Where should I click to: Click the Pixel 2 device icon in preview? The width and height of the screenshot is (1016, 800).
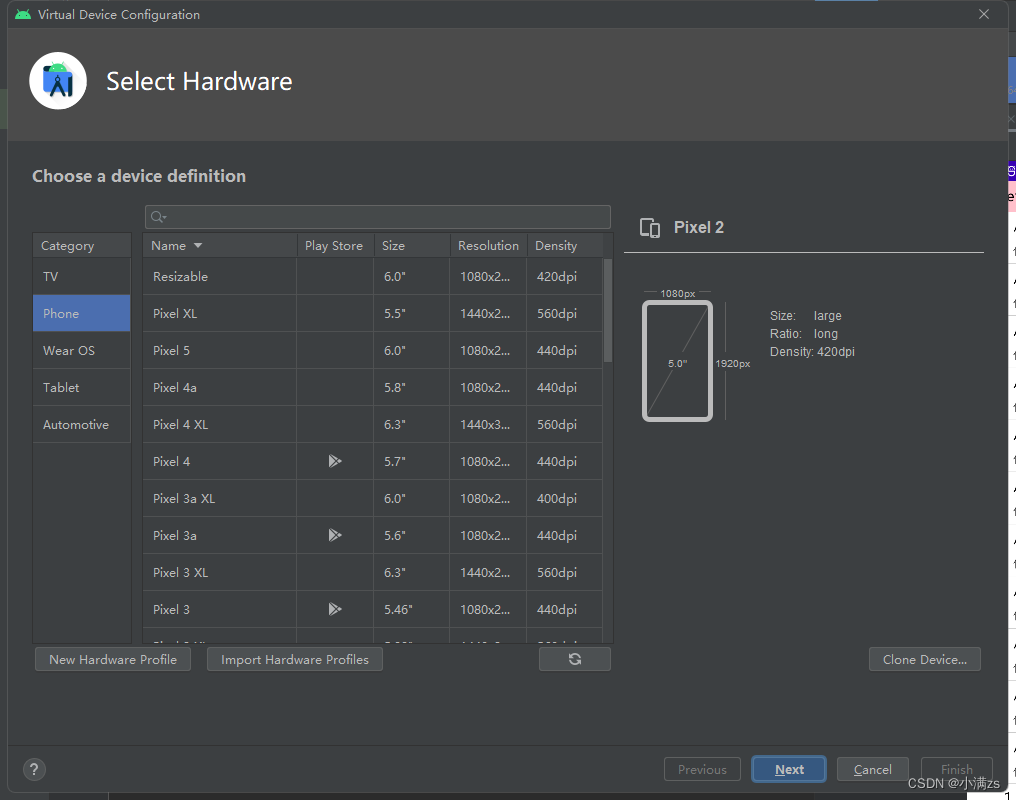click(650, 228)
